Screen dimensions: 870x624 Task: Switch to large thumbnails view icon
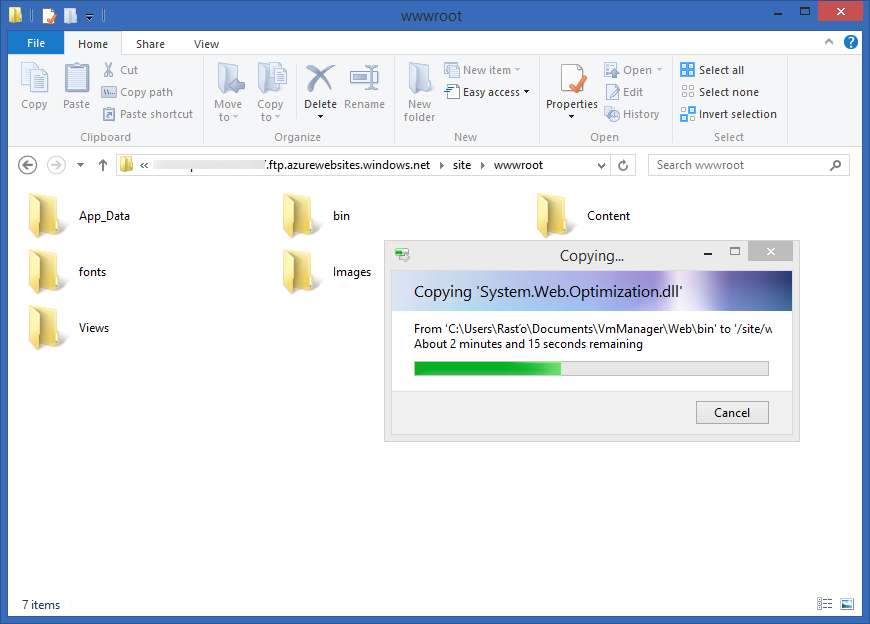(x=847, y=604)
